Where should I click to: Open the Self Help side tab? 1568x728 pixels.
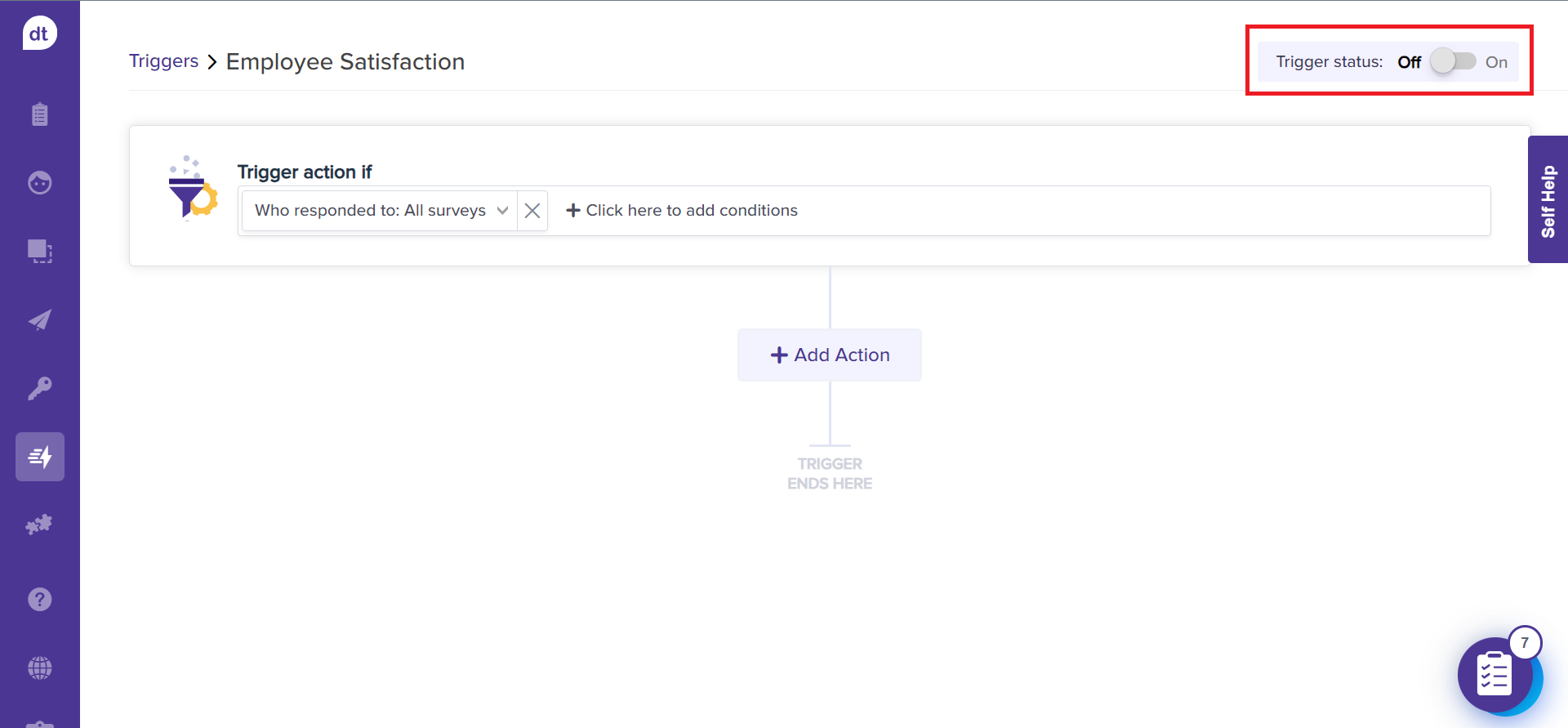point(1548,200)
